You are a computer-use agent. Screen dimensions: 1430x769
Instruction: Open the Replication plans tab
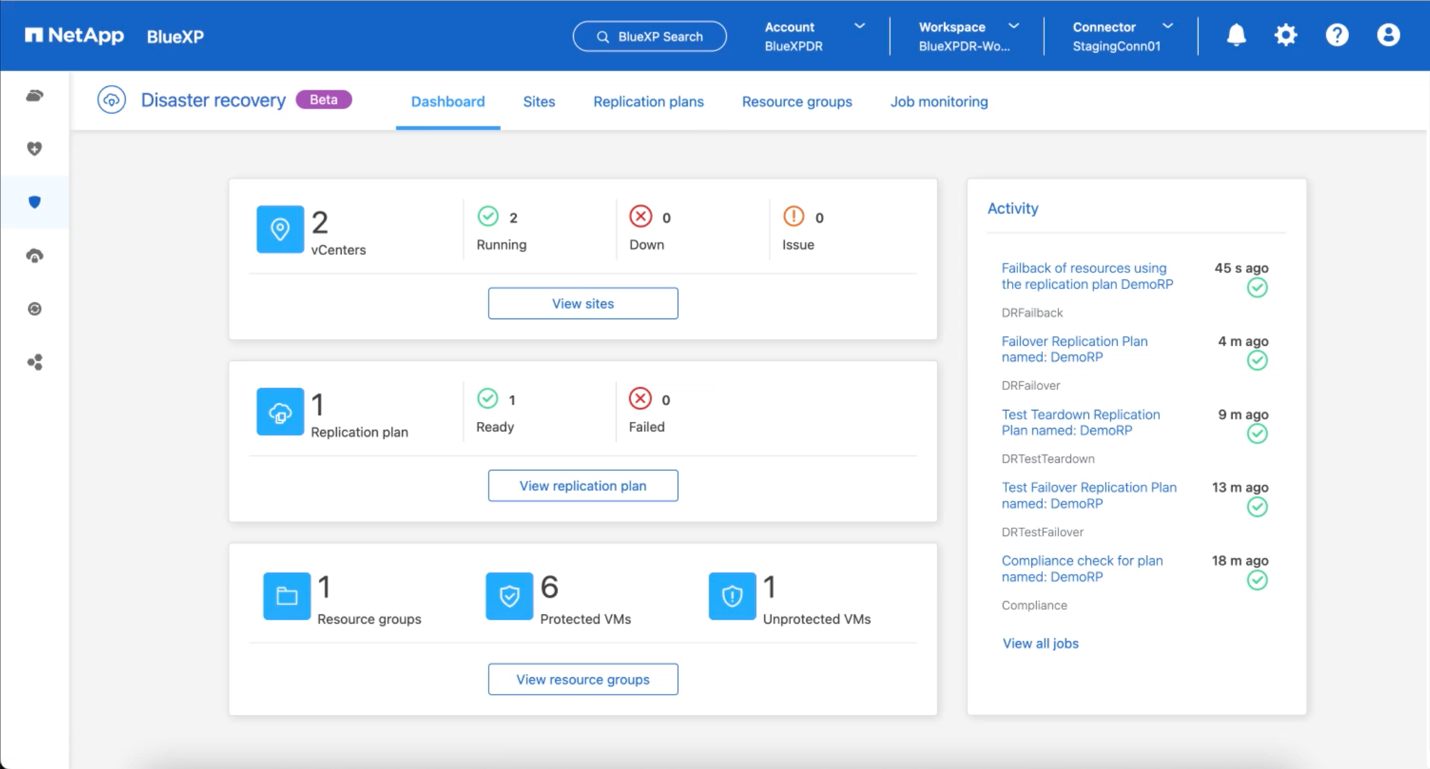click(648, 102)
